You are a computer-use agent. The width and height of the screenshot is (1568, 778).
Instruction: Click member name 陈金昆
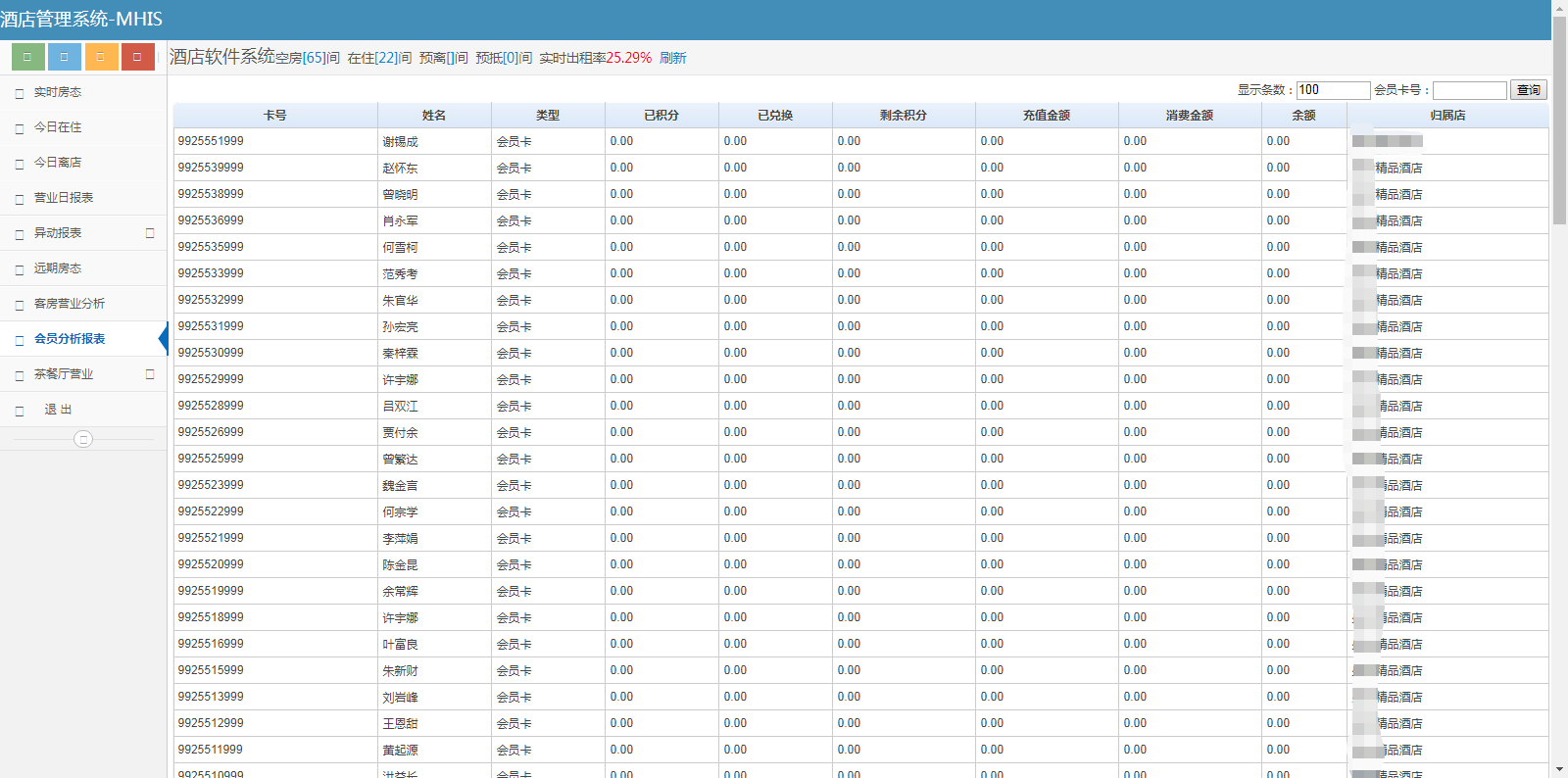tap(400, 565)
